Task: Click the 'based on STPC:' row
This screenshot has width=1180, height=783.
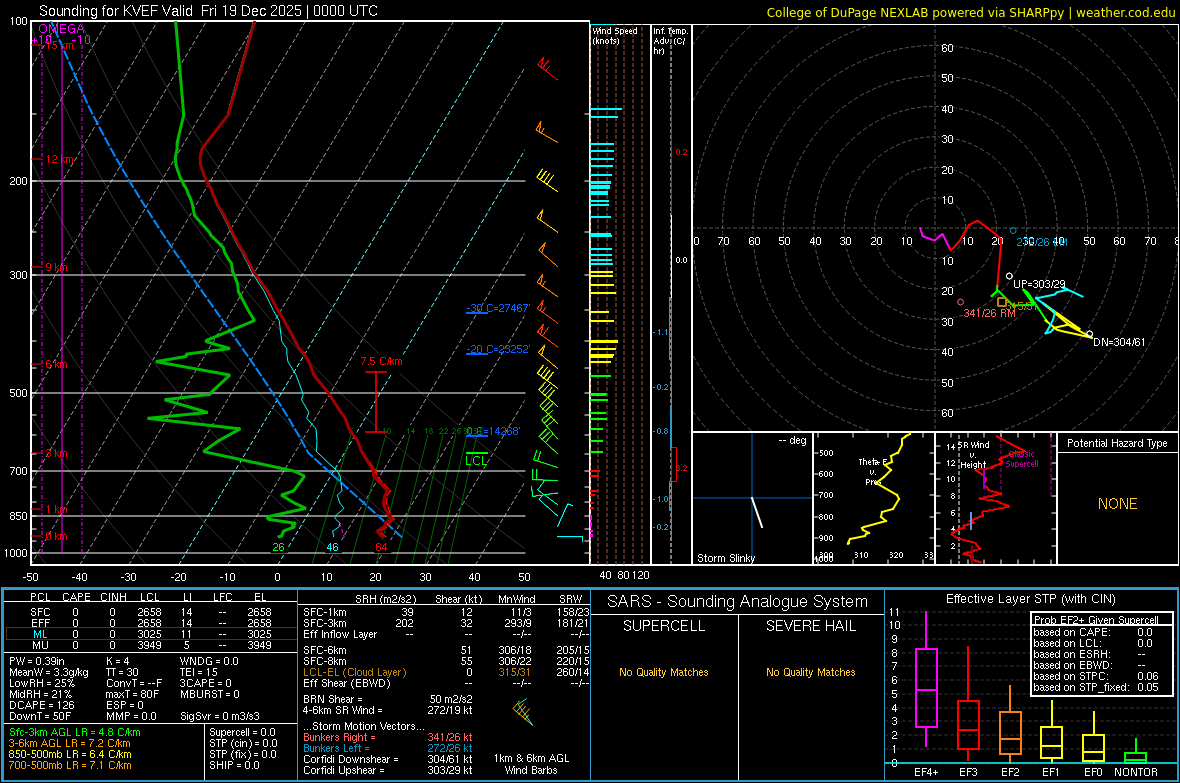Action: click(x=1095, y=676)
